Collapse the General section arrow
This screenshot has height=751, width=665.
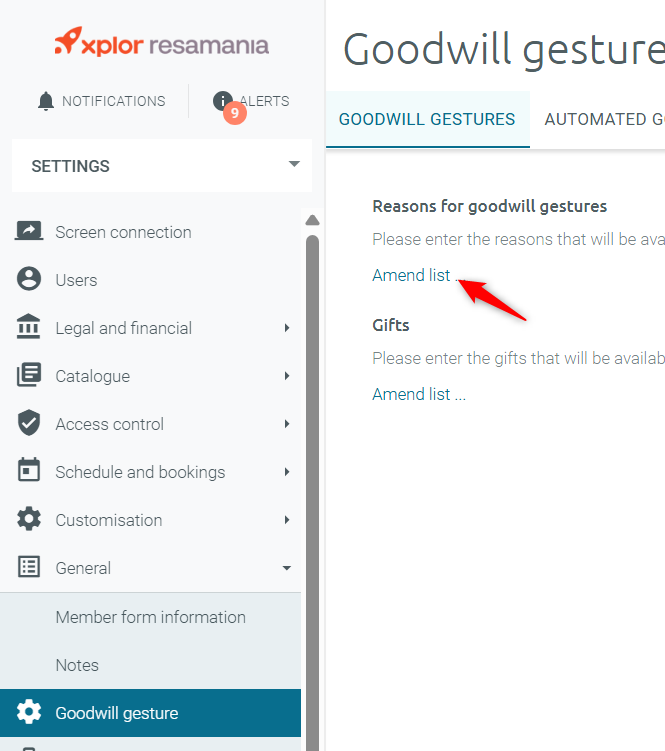click(x=287, y=568)
